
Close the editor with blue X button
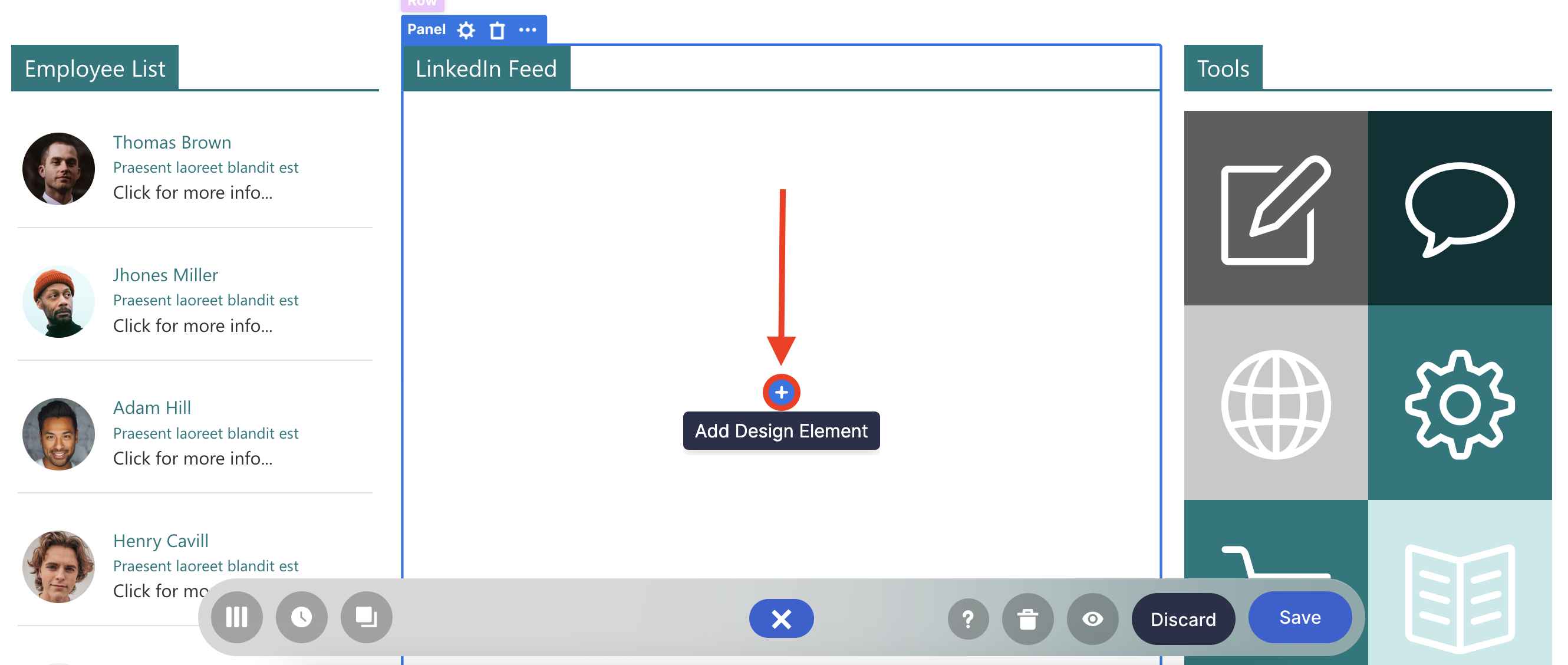781,618
